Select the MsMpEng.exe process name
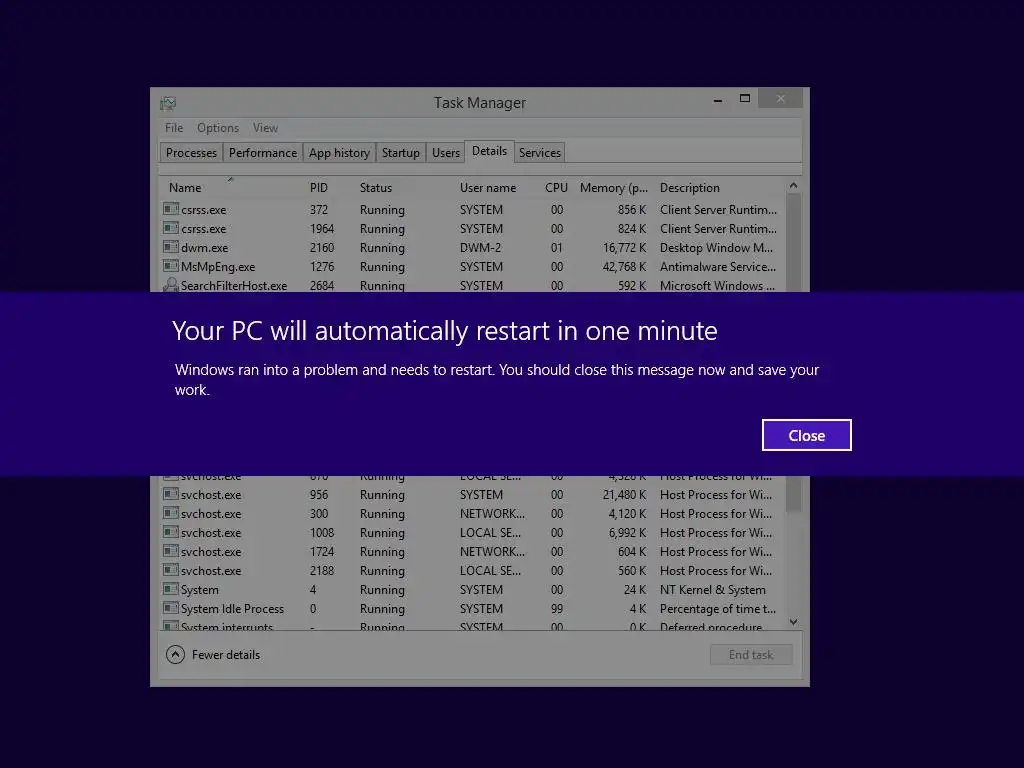 click(218, 266)
